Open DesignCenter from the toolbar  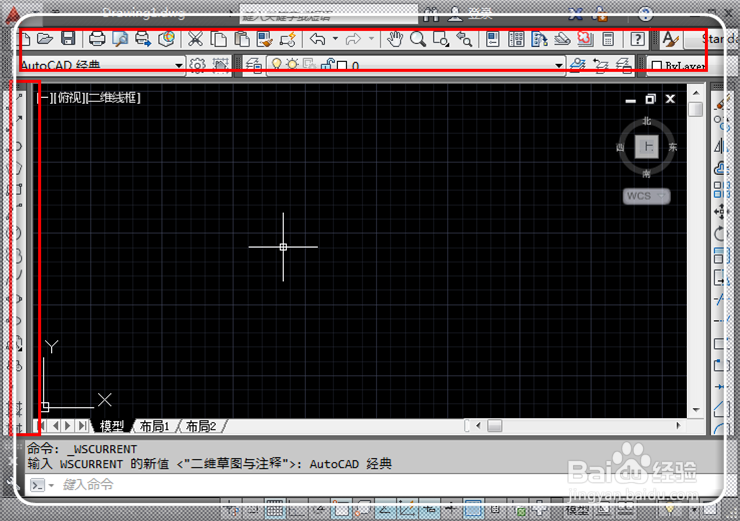[x=516, y=39]
